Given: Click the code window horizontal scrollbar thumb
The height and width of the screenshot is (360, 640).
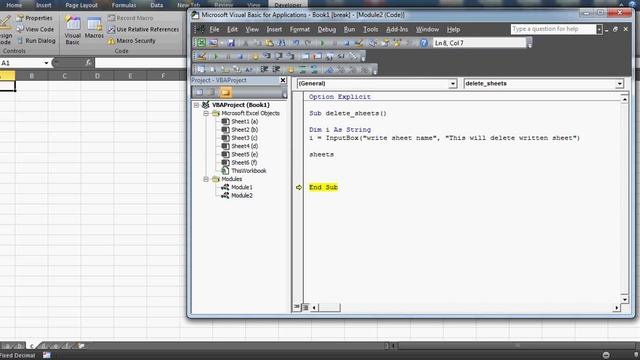Looking at the screenshot, I should [329, 307].
